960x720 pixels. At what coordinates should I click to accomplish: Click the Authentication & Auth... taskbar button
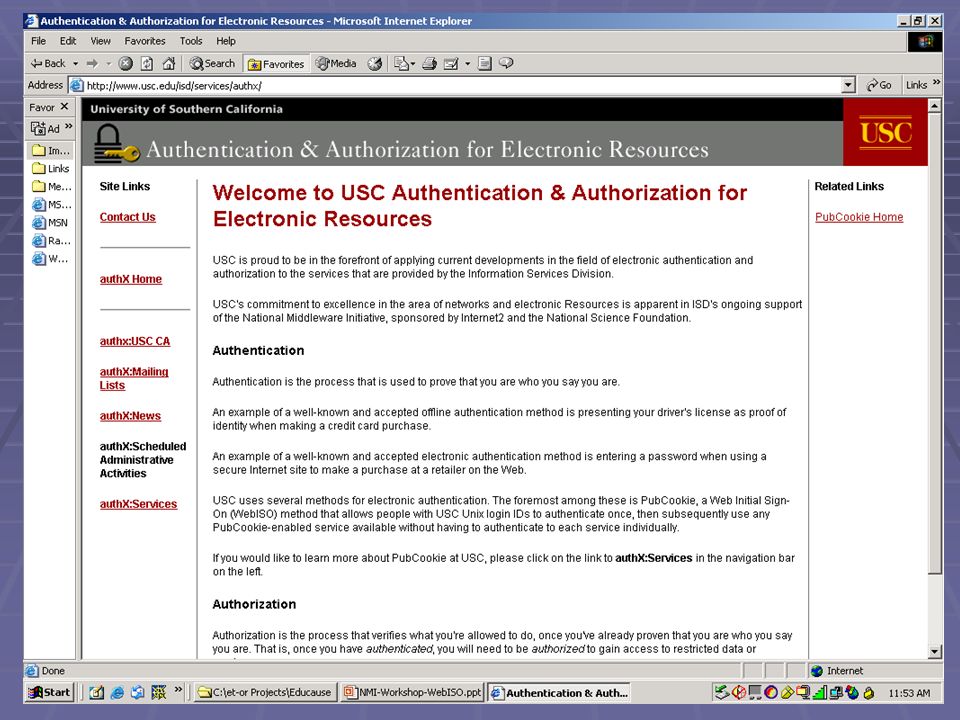pyautogui.click(x=559, y=692)
